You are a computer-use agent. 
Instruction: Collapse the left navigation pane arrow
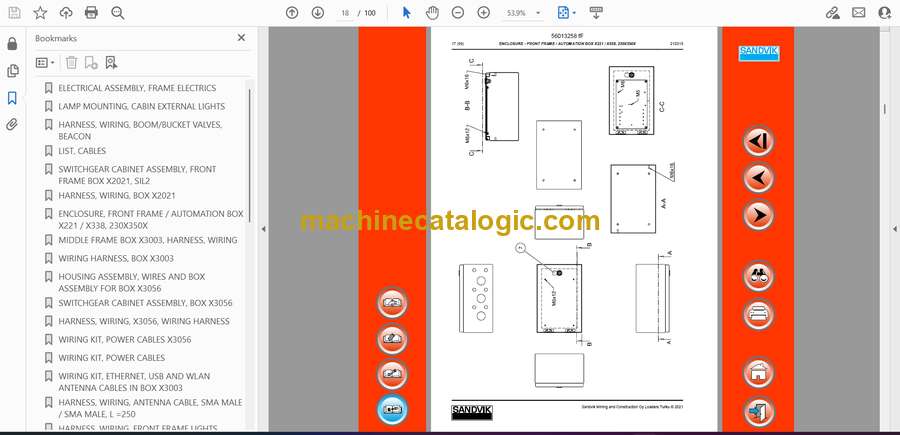point(263,229)
